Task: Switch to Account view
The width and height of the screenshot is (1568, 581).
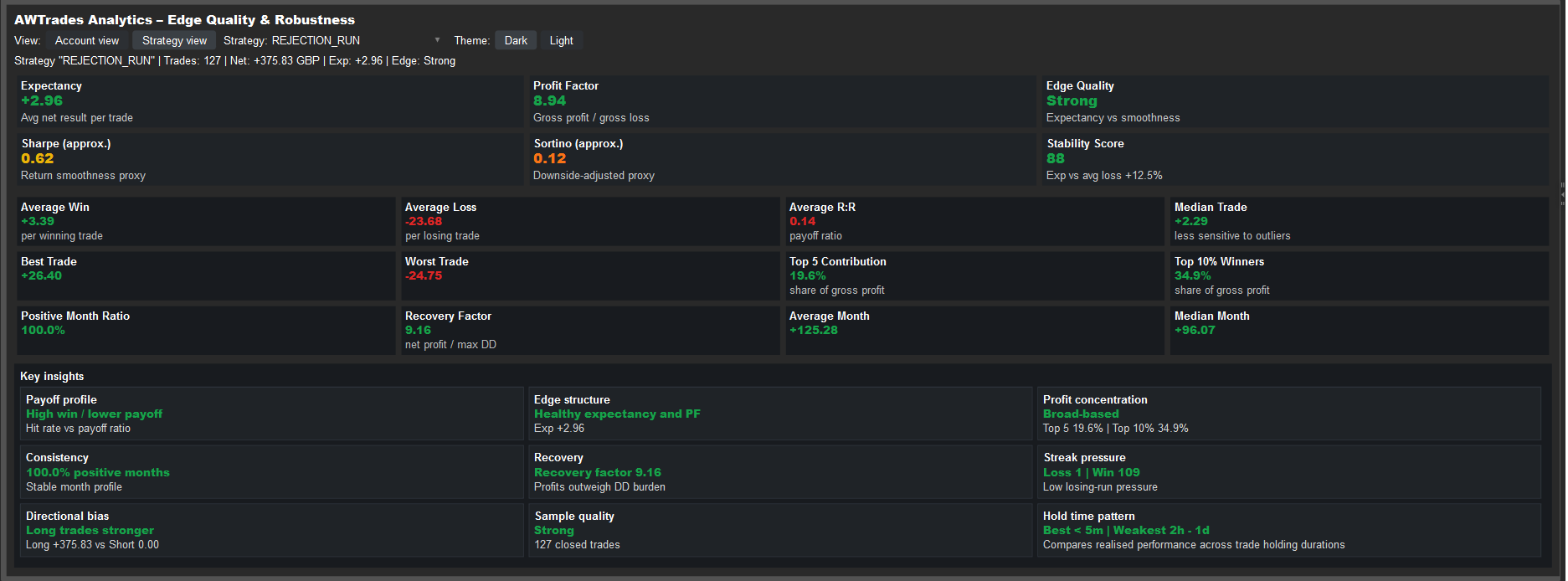Action: 87,40
